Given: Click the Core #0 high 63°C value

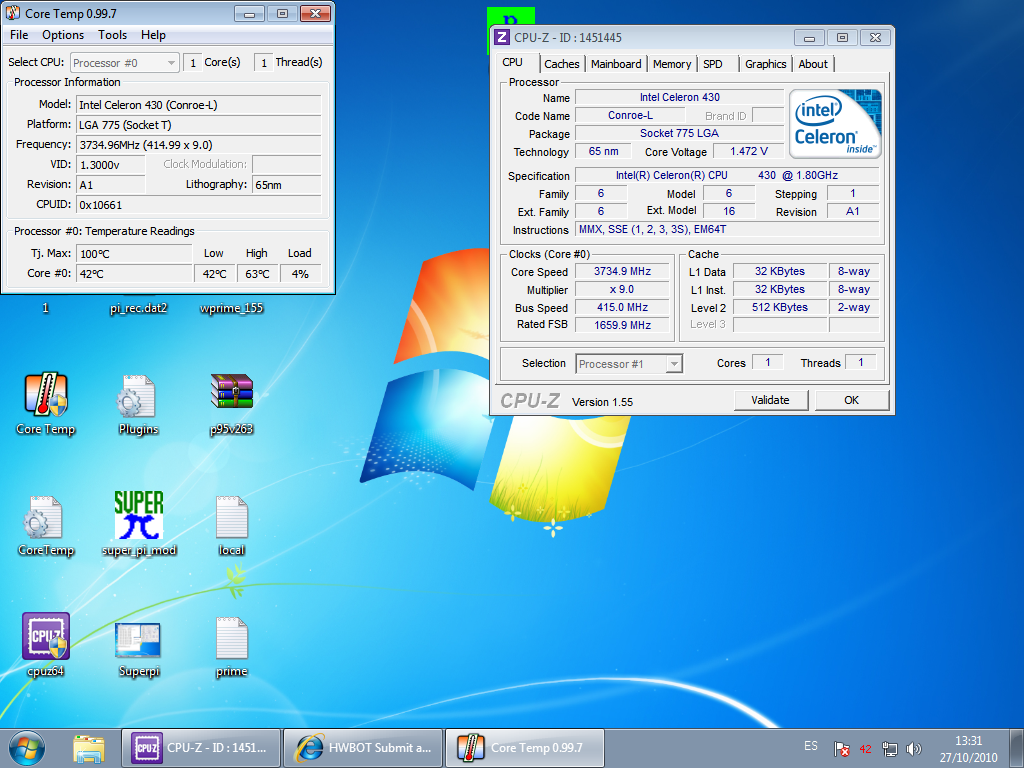Looking at the screenshot, I should 257,274.
